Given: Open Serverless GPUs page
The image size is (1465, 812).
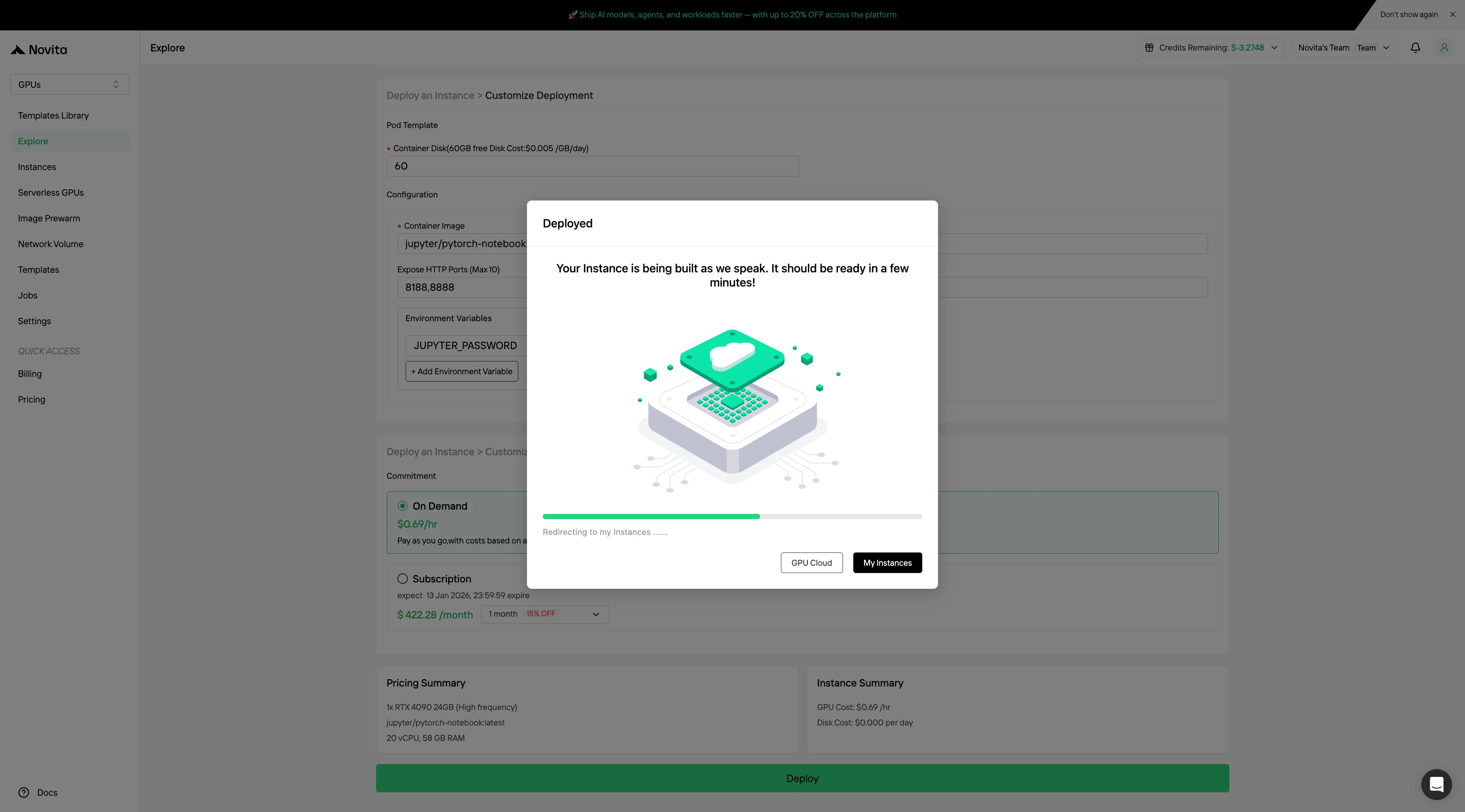Looking at the screenshot, I should (x=51, y=192).
